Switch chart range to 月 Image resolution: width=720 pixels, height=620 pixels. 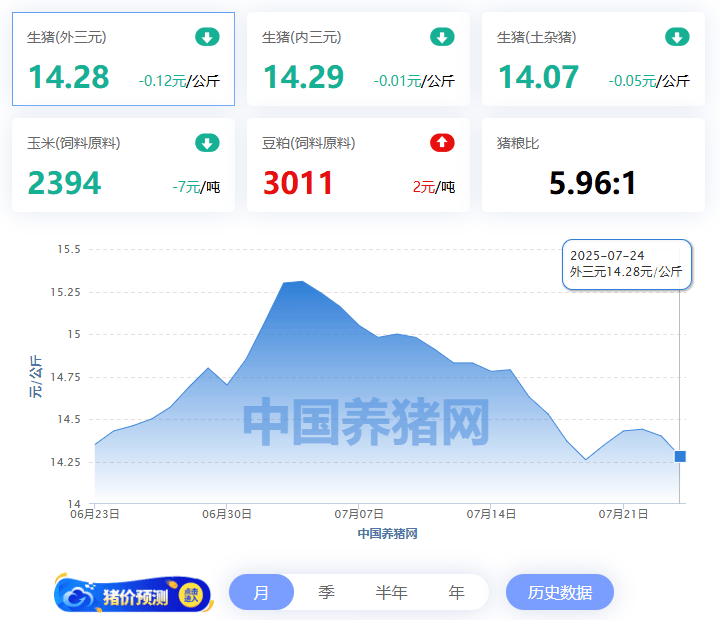click(261, 592)
